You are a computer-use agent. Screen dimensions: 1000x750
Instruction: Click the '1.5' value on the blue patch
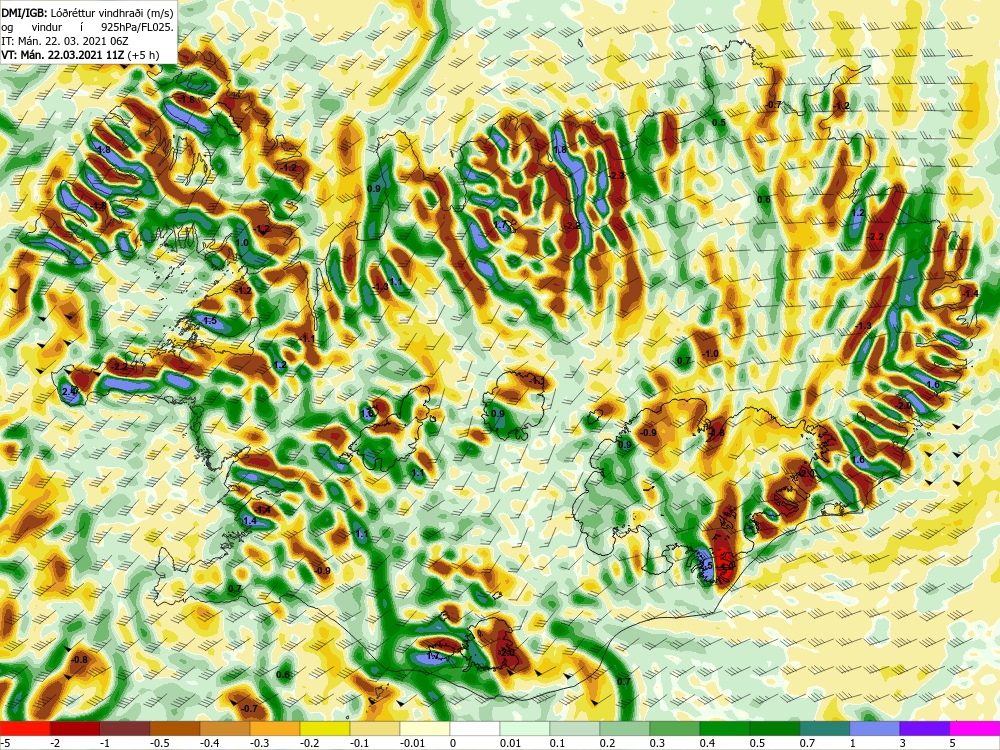[x=210, y=321]
